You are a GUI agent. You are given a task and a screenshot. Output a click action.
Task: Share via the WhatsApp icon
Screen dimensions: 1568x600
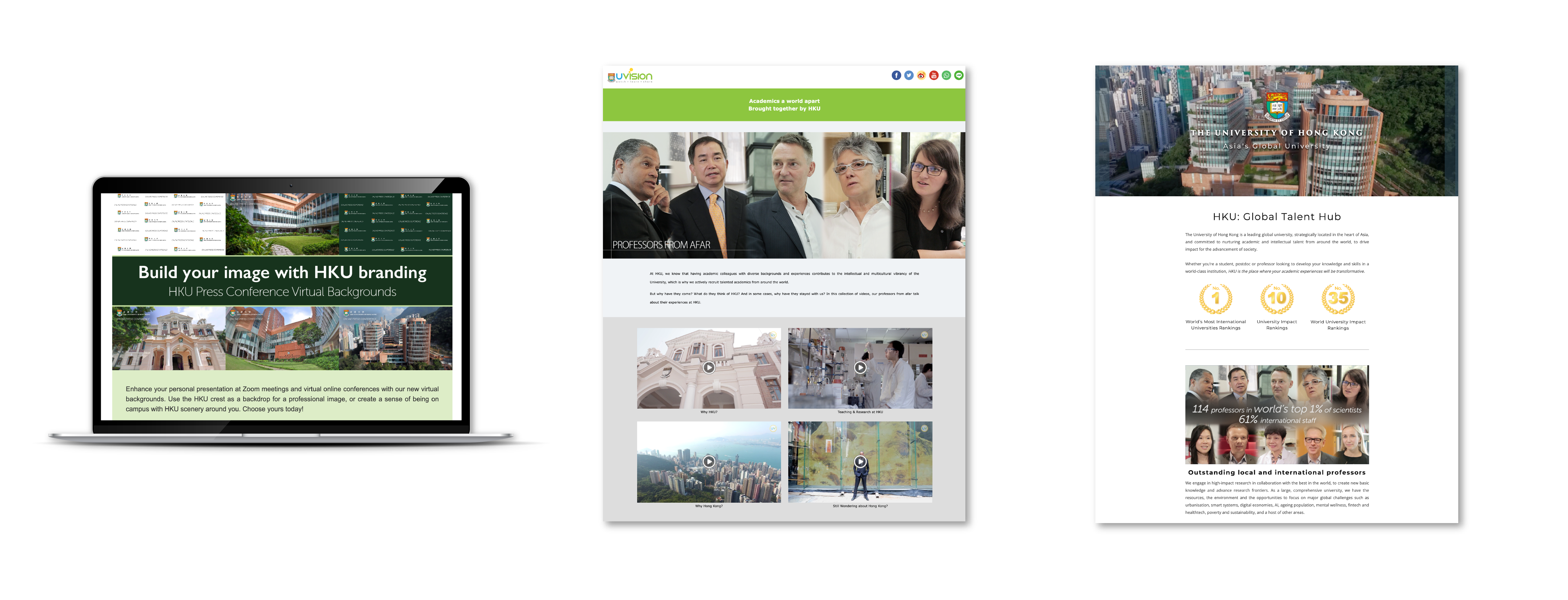[946, 76]
